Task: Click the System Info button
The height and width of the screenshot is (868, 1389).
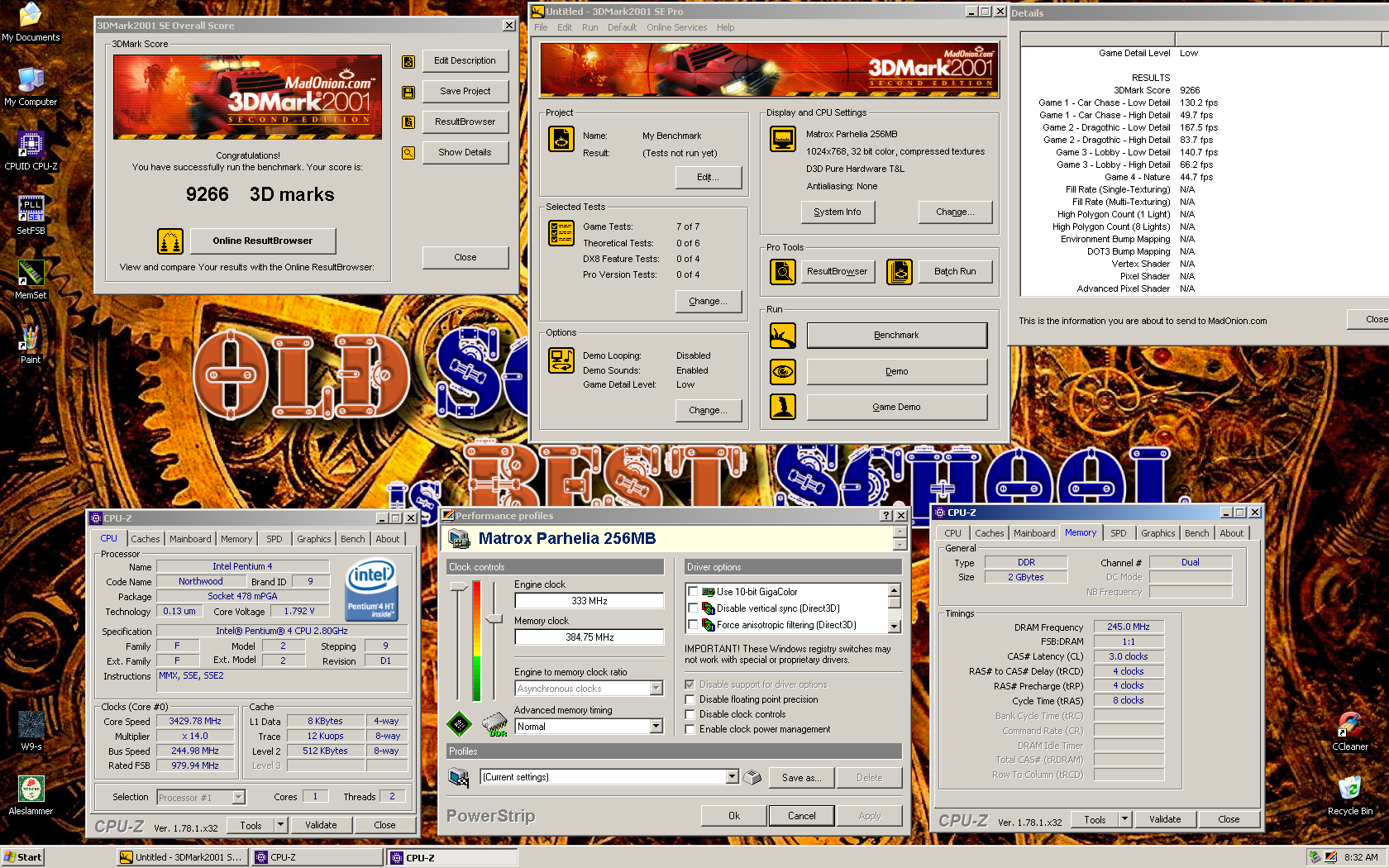Action: [838, 212]
